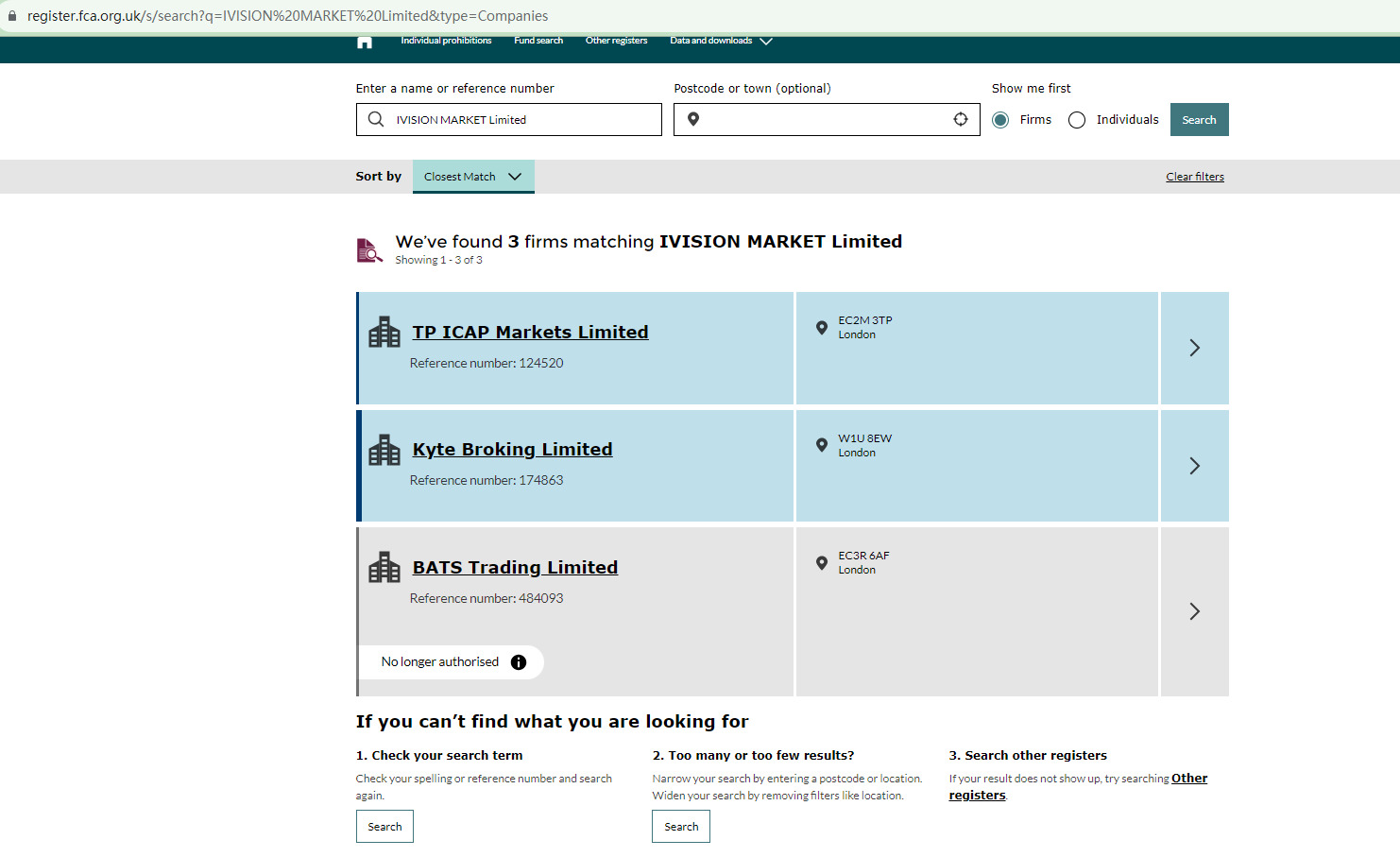Open the Fund search menu item
Image resolution: width=1400 pixels, height=857 pixels.
[x=538, y=41]
